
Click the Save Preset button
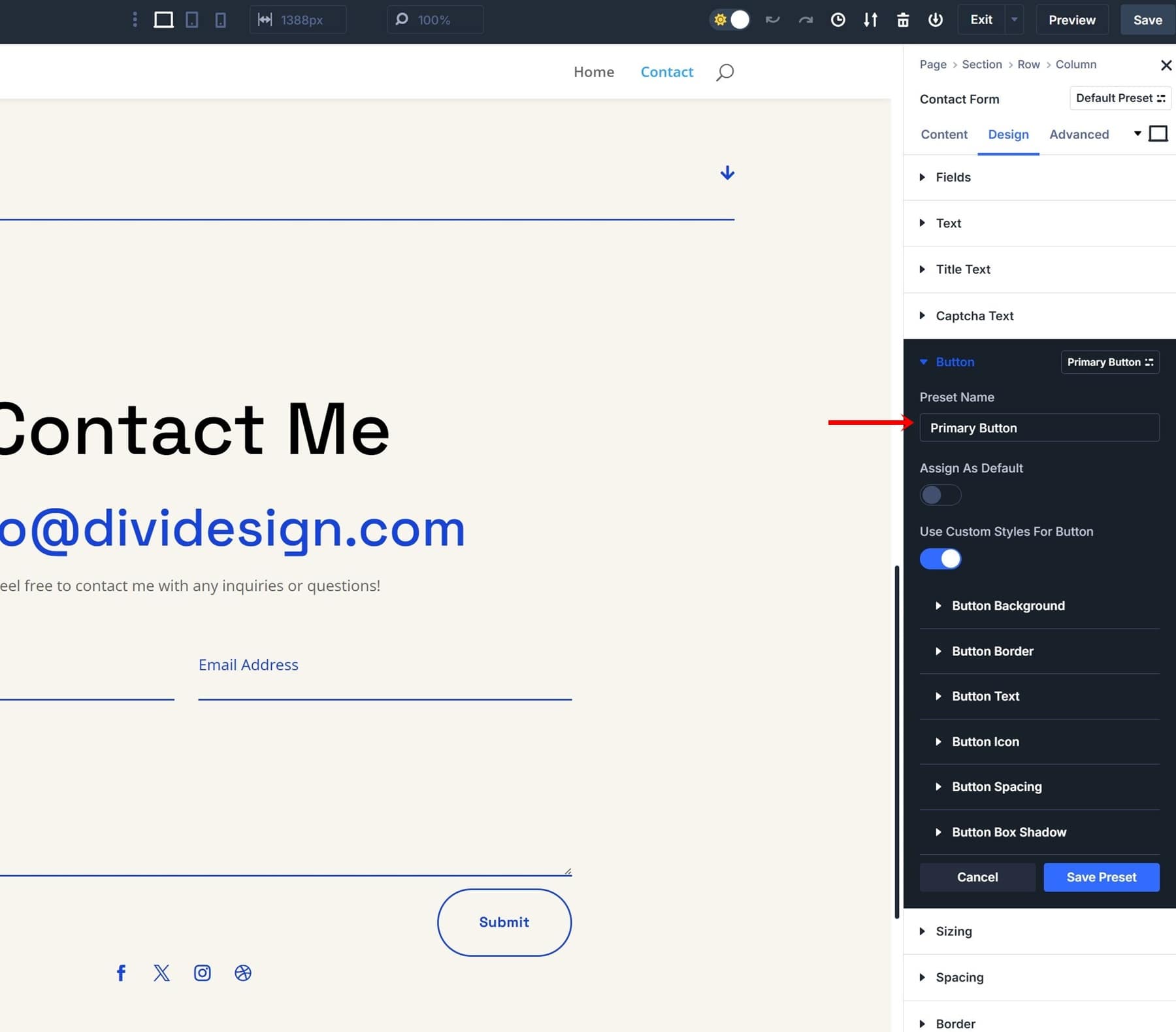(x=1101, y=877)
